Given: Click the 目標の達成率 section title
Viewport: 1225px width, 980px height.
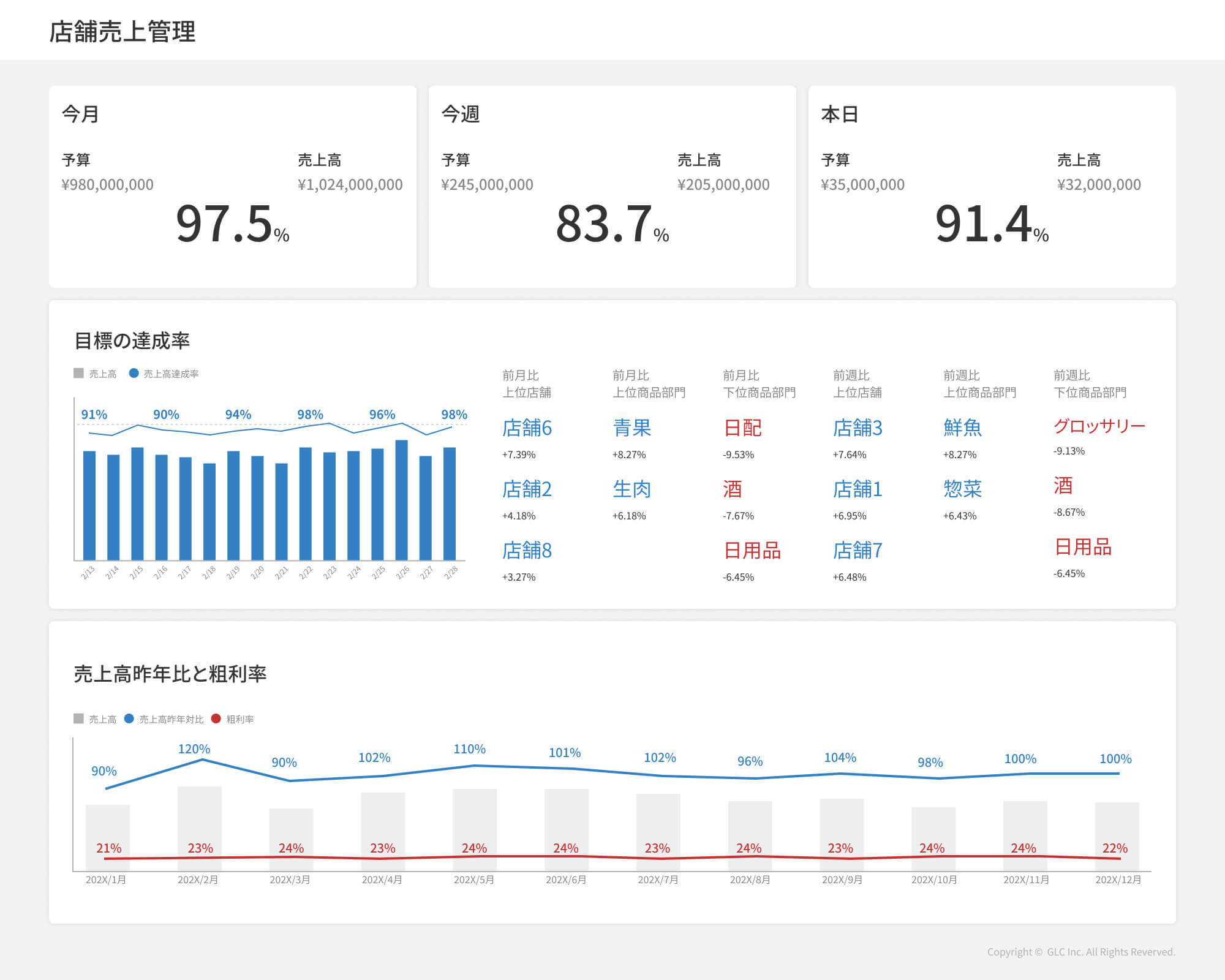Looking at the screenshot, I should [132, 341].
